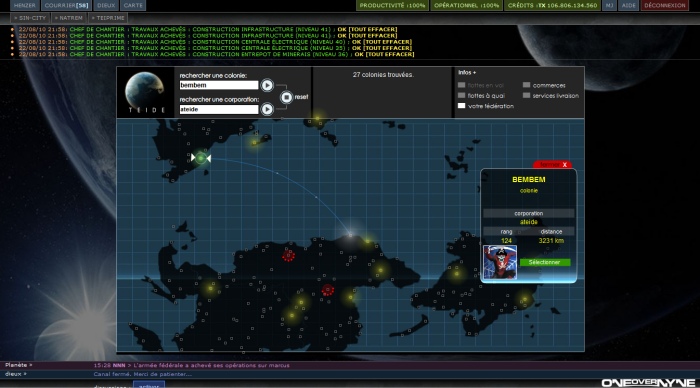Click the green selected colony marker

click(201, 158)
